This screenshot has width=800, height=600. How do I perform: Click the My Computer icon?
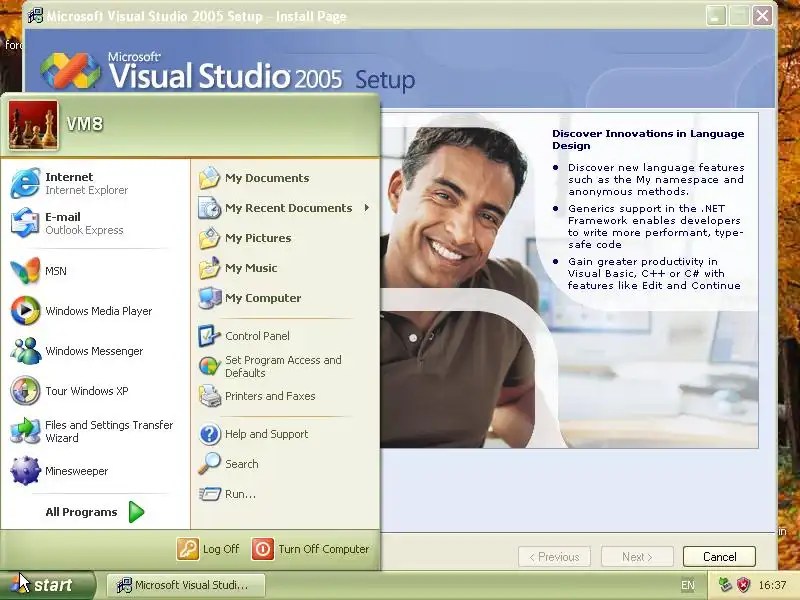click(x=209, y=298)
